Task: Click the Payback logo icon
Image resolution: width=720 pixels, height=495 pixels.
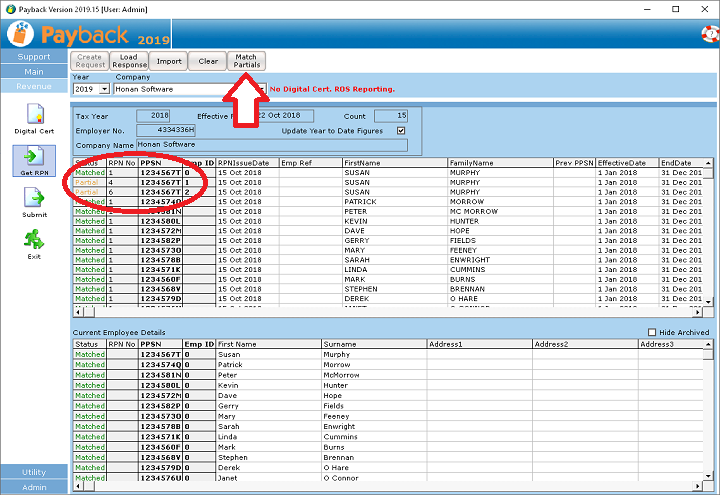Action: (x=20, y=35)
